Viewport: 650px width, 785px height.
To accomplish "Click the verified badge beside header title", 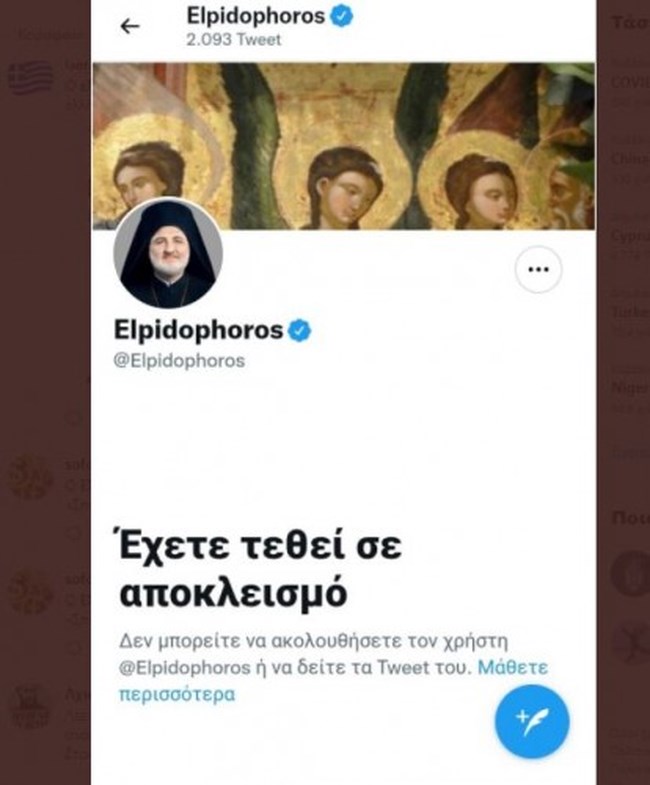I will 342,16.
